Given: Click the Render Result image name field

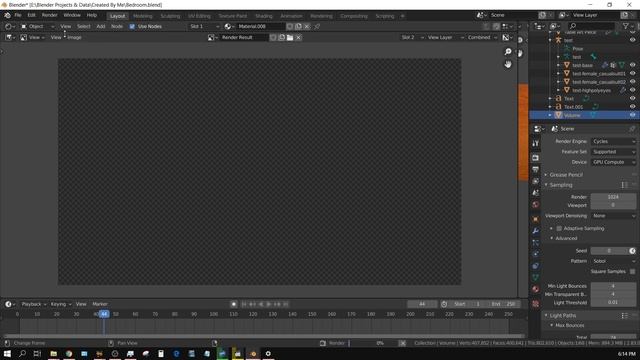Looking at the screenshot, I should (x=244, y=38).
